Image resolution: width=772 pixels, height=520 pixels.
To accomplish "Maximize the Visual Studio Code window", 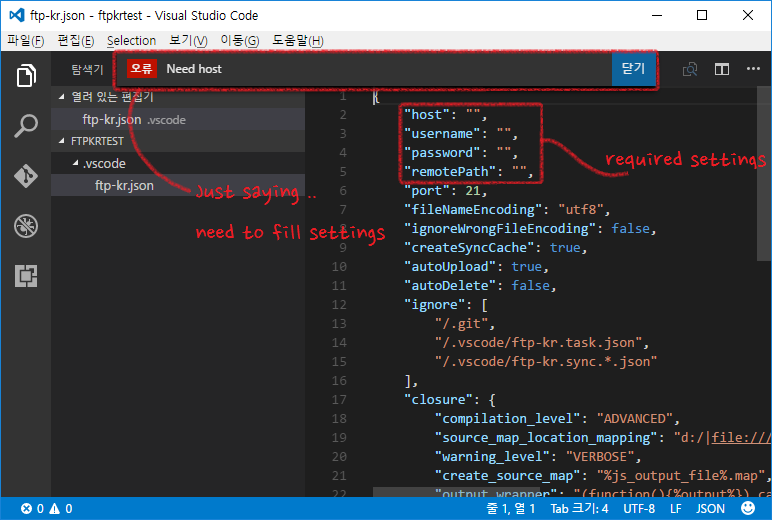I will coord(702,15).
